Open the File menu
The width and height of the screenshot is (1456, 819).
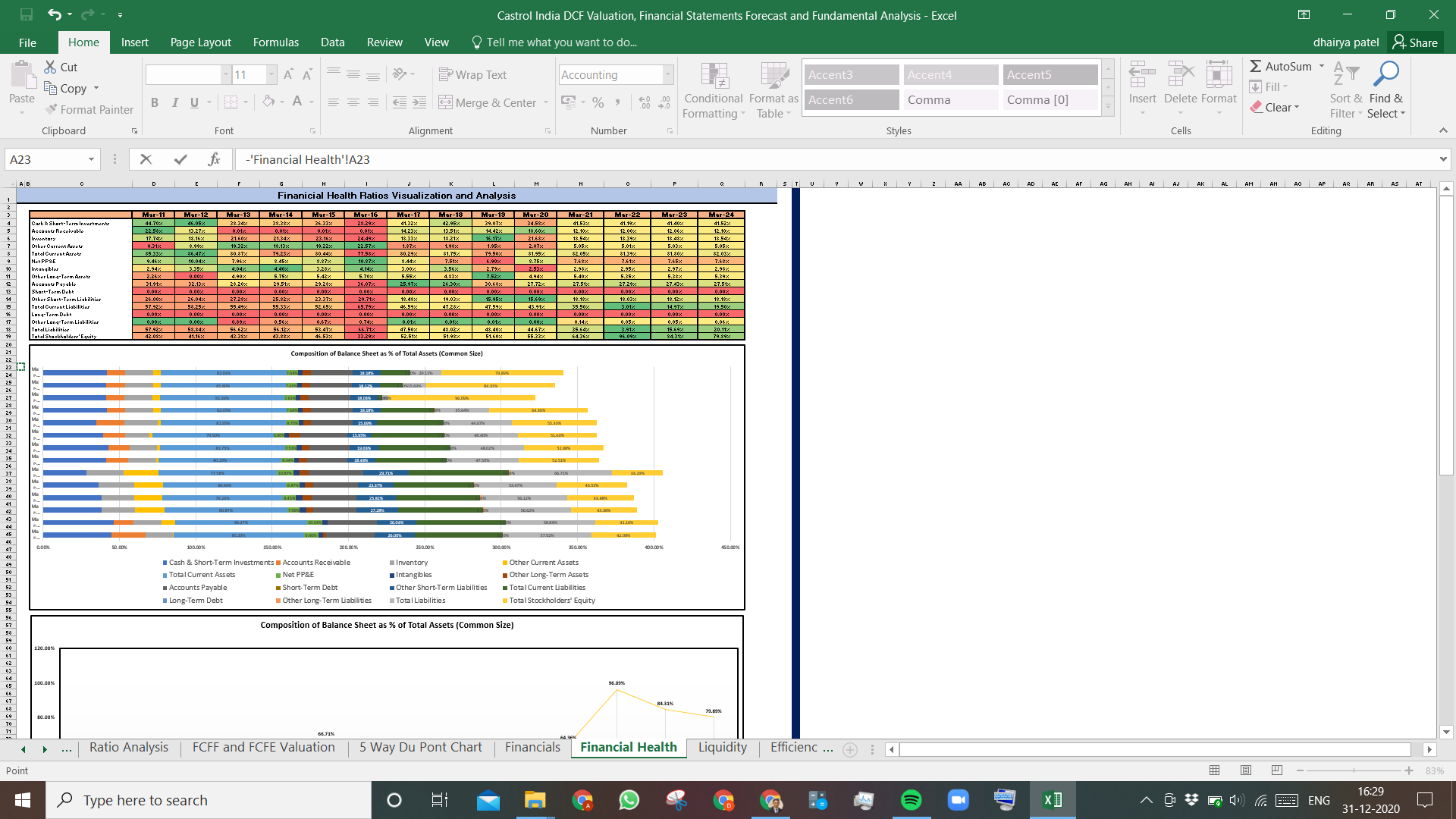pos(27,42)
